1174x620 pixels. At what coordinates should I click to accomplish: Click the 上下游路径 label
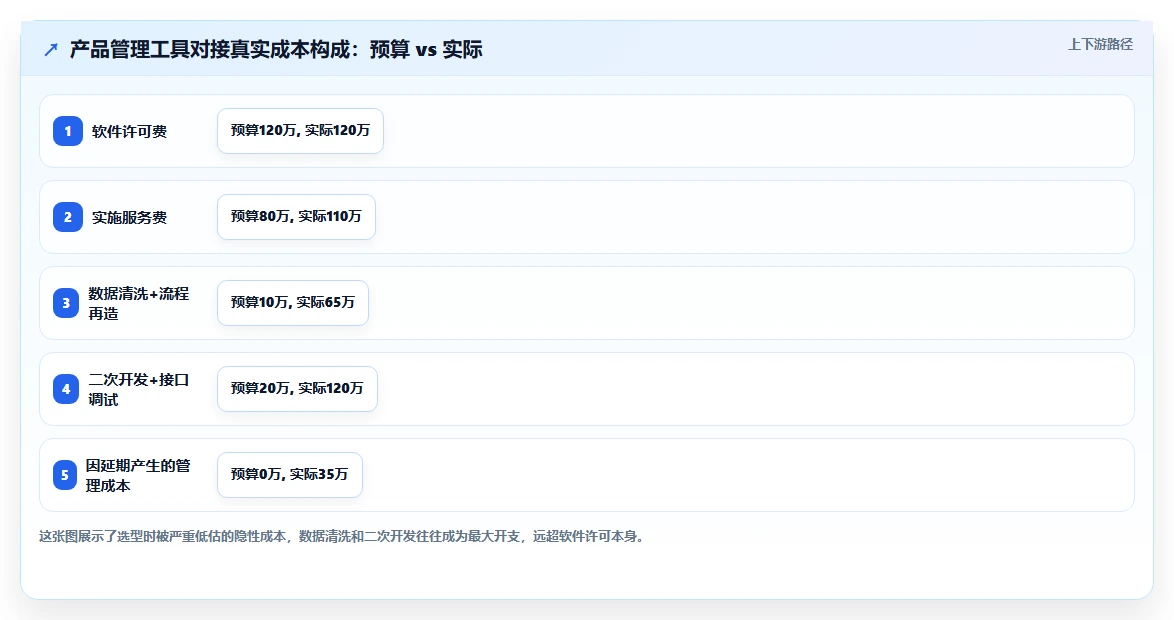1100,45
